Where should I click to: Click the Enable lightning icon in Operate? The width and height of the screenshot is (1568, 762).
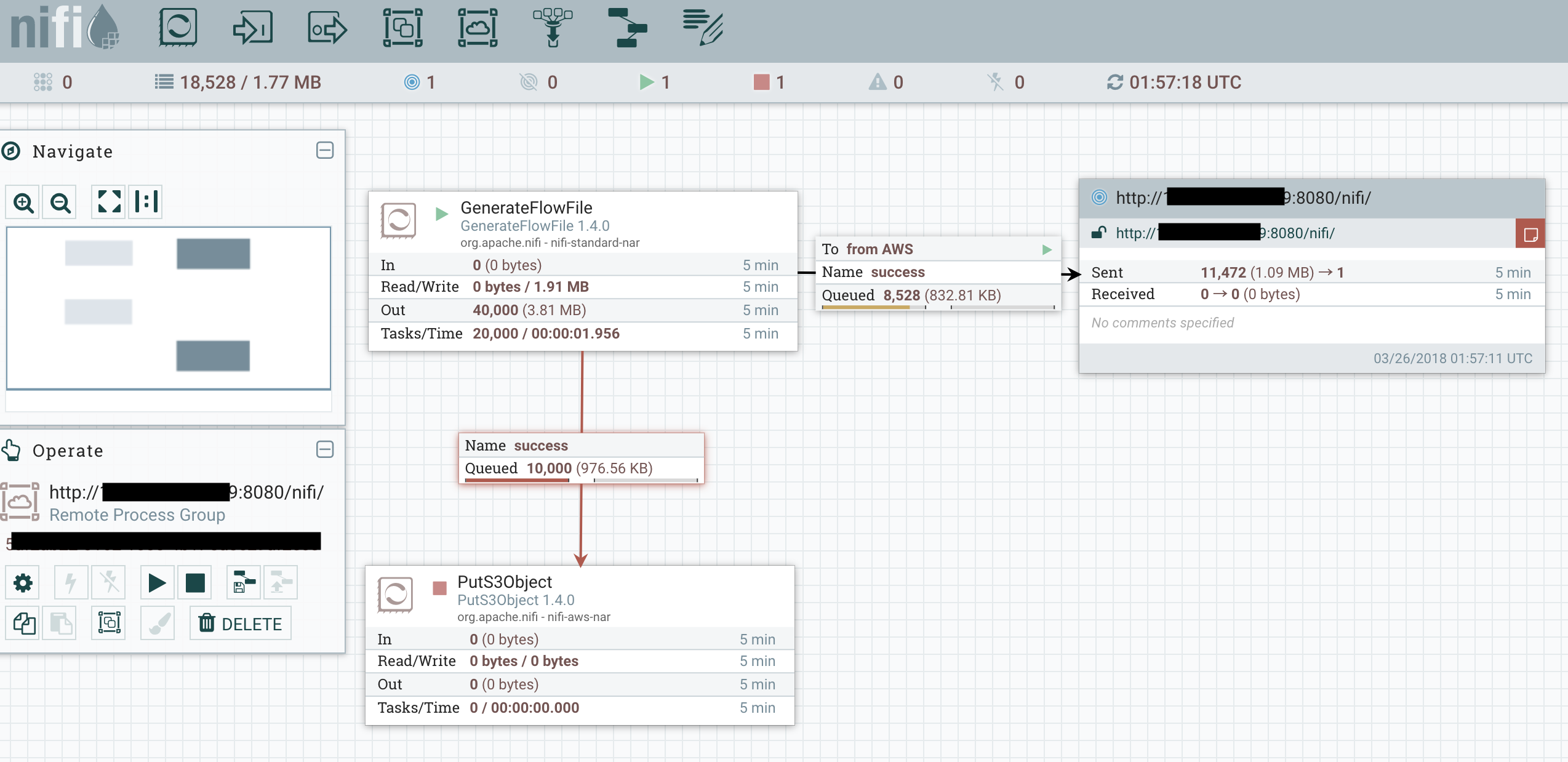click(71, 582)
